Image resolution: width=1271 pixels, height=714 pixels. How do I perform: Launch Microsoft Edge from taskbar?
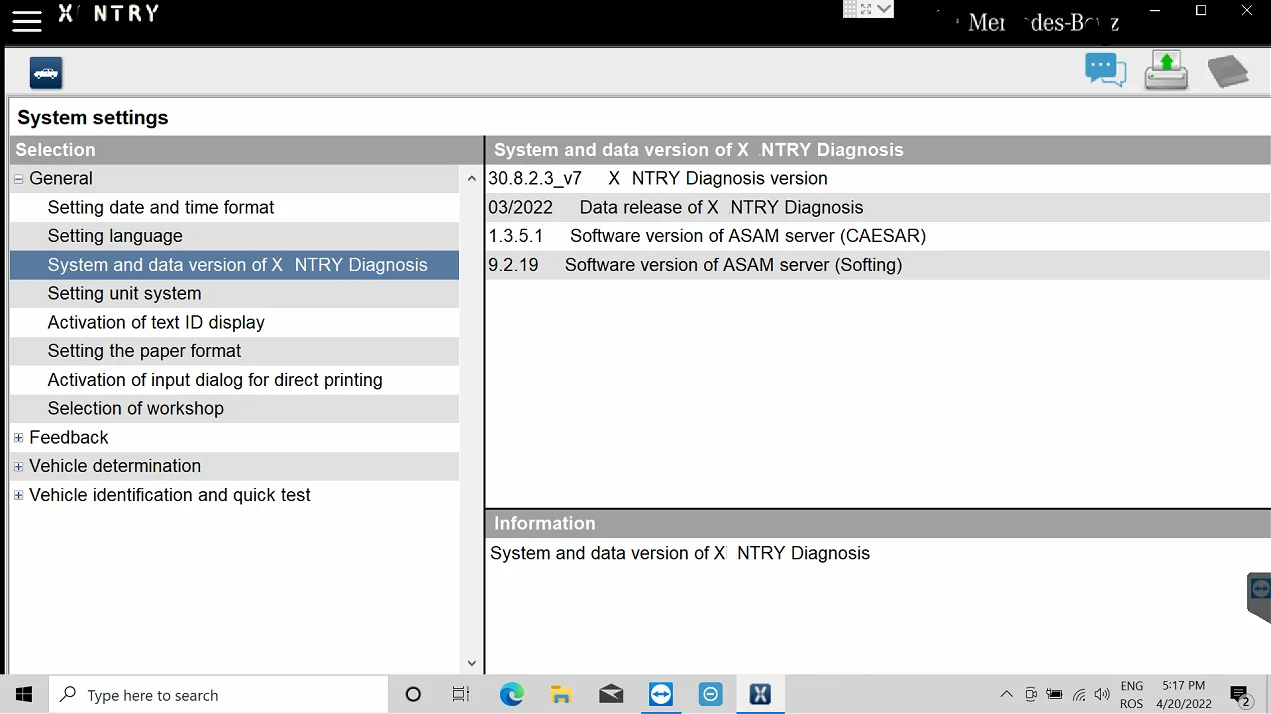coord(511,695)
